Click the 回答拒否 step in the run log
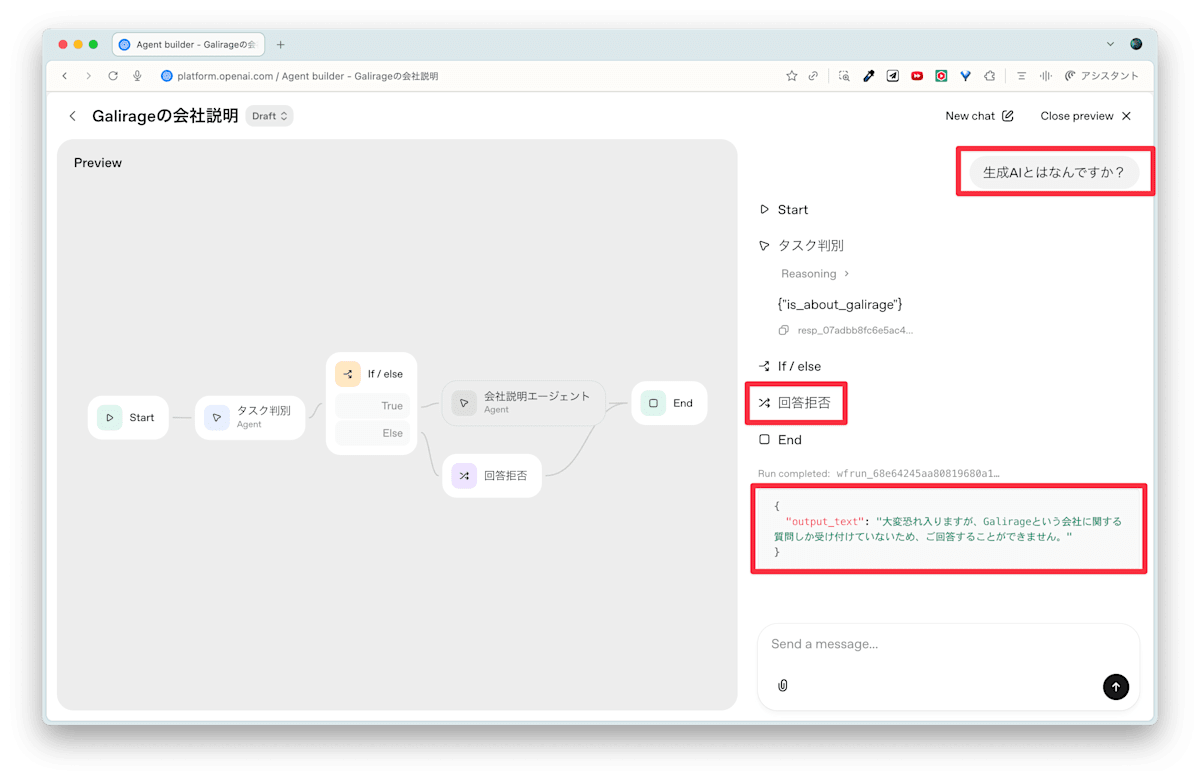The width and height of the screenshot is (1200, 781). (794, 403)
